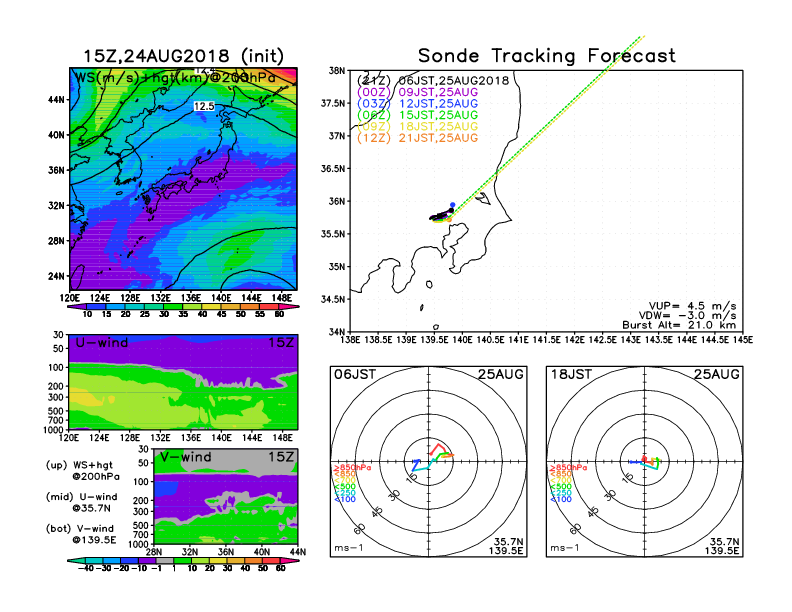Screen dimensions: 792x612
Task: Select the purple (00Z) 09JST,25AUG legend entry
Action: coord(417,92)
